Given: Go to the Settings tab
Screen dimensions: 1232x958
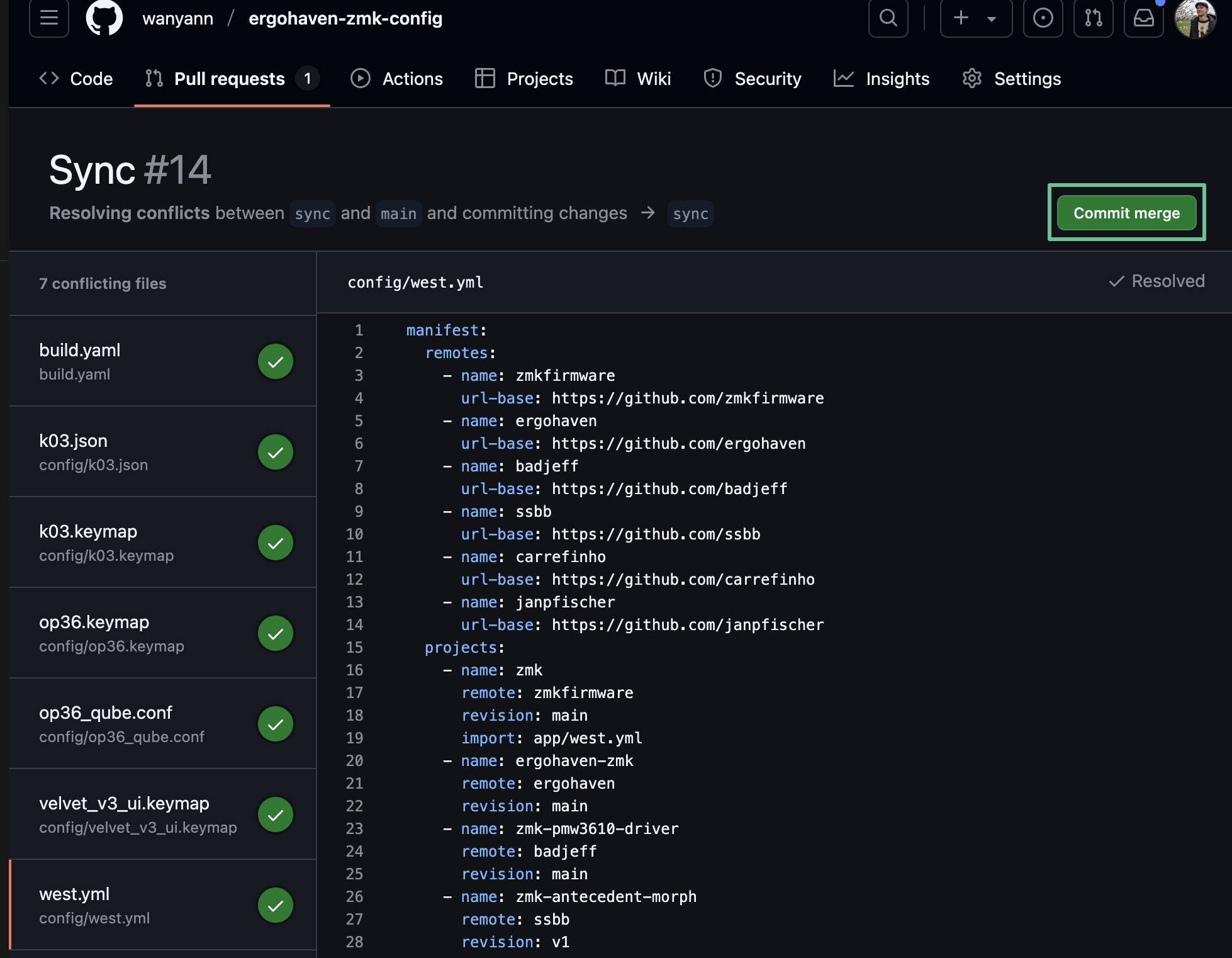Looking at the screenshot, I should 1012,79.
